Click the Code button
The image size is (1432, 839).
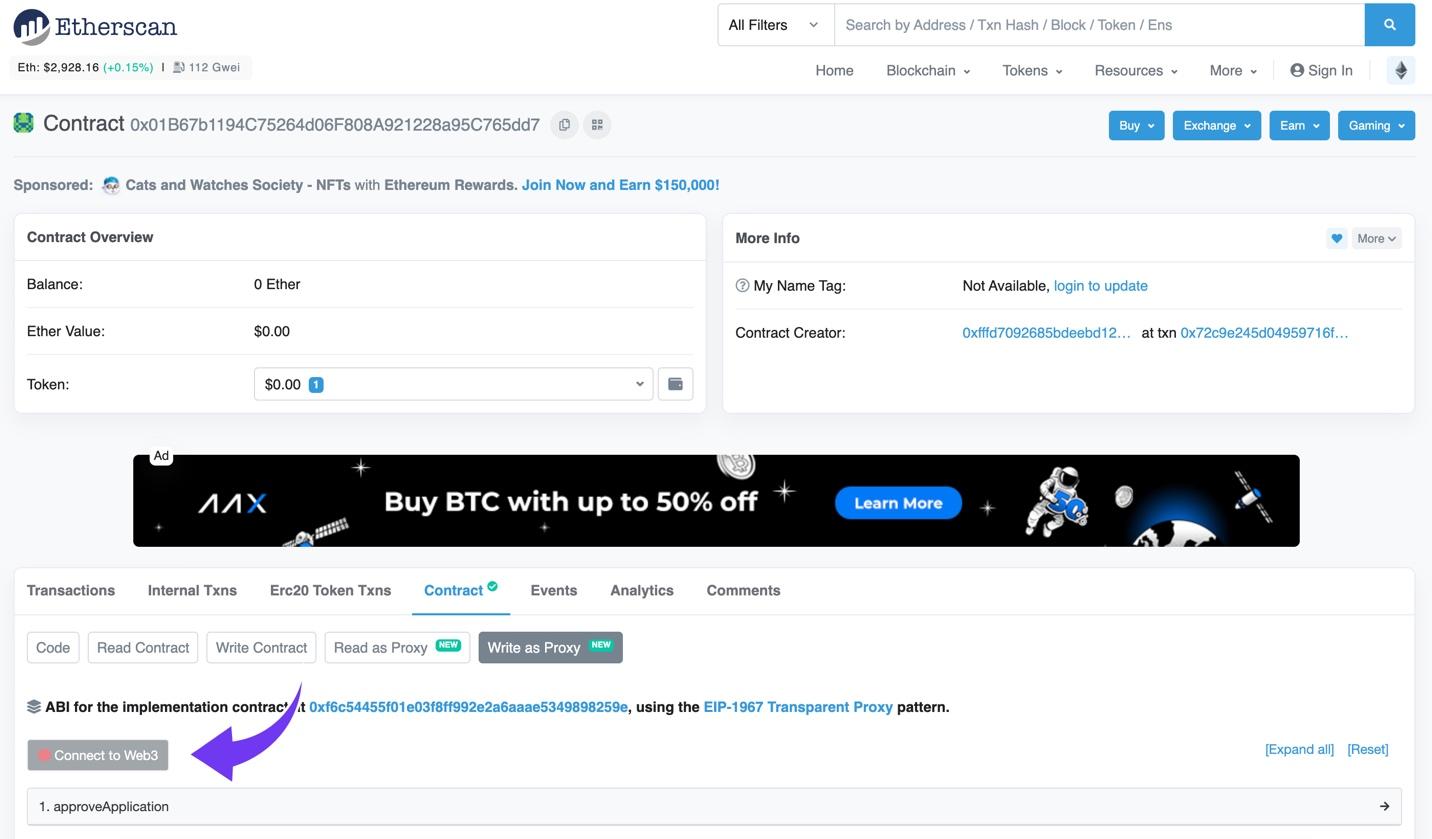53,647
